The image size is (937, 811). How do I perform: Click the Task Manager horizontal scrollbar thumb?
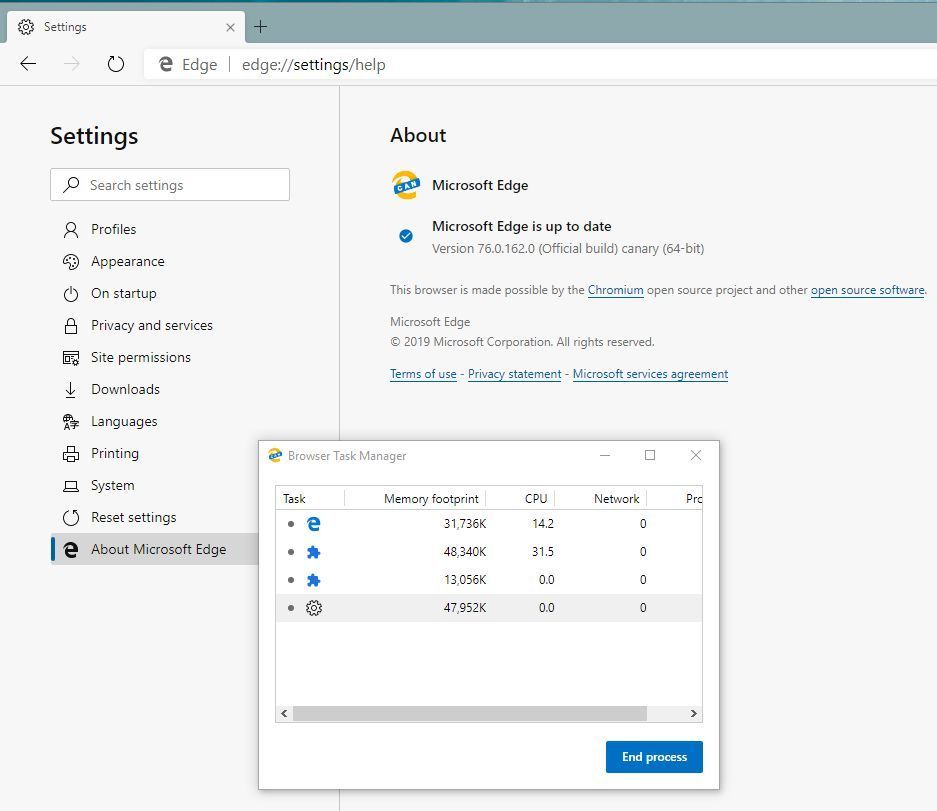(x=470, y=714)
